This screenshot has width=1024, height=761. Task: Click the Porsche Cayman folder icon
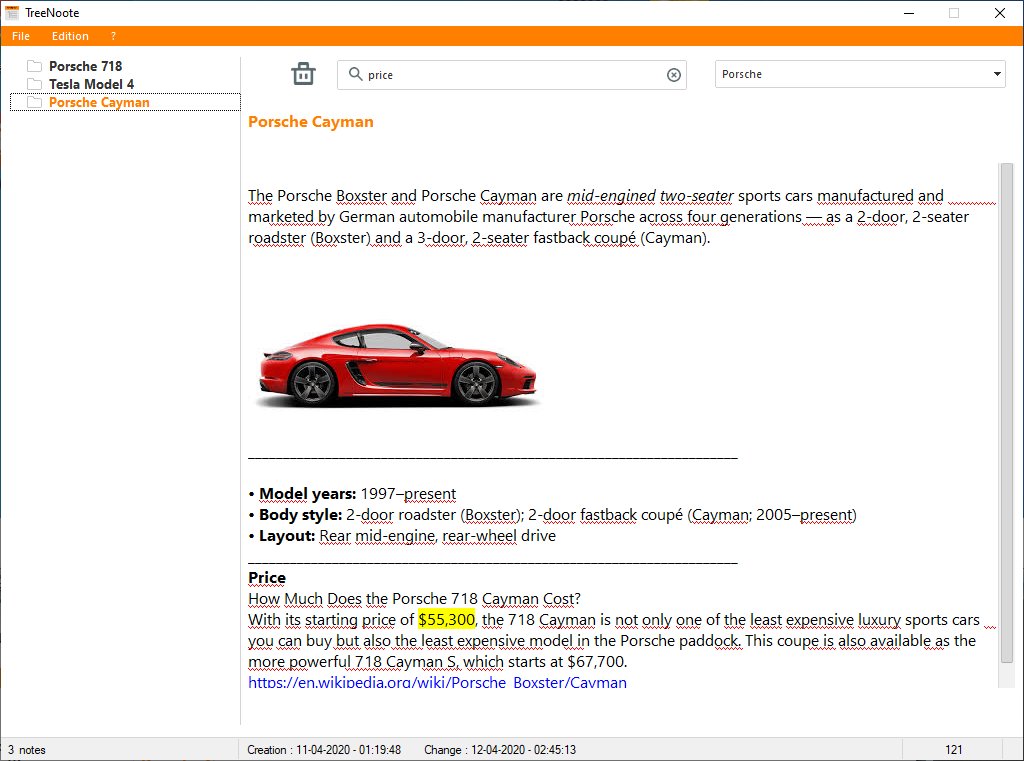(35, 103)
